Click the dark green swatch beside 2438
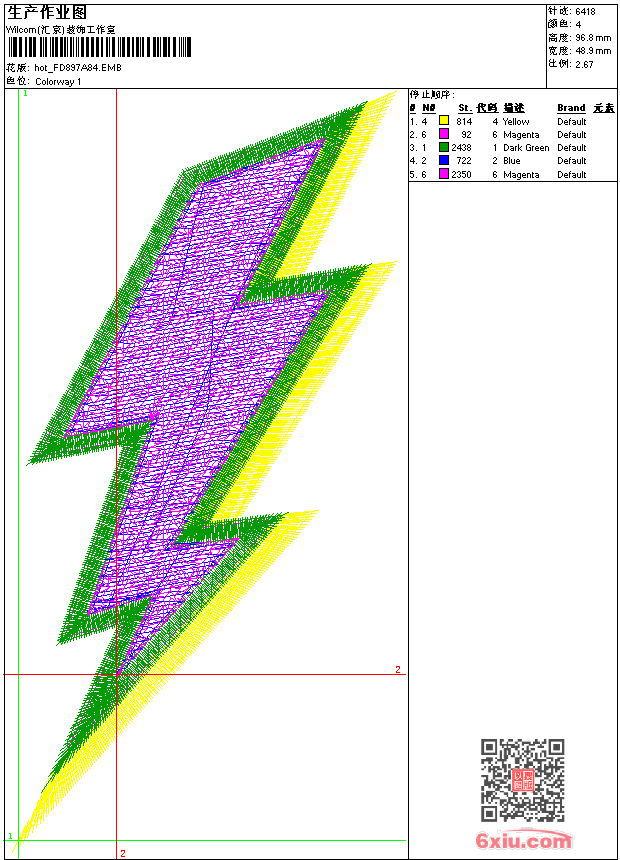Screen dimensions: 620x860 tap(444, 147)
